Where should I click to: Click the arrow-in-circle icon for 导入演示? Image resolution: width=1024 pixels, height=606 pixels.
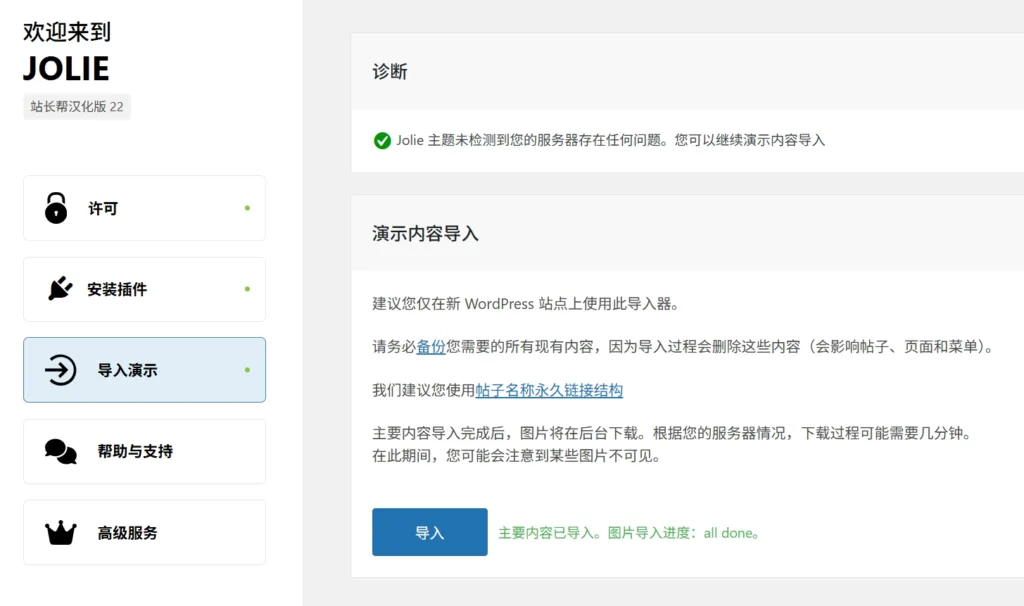(60, 370)
